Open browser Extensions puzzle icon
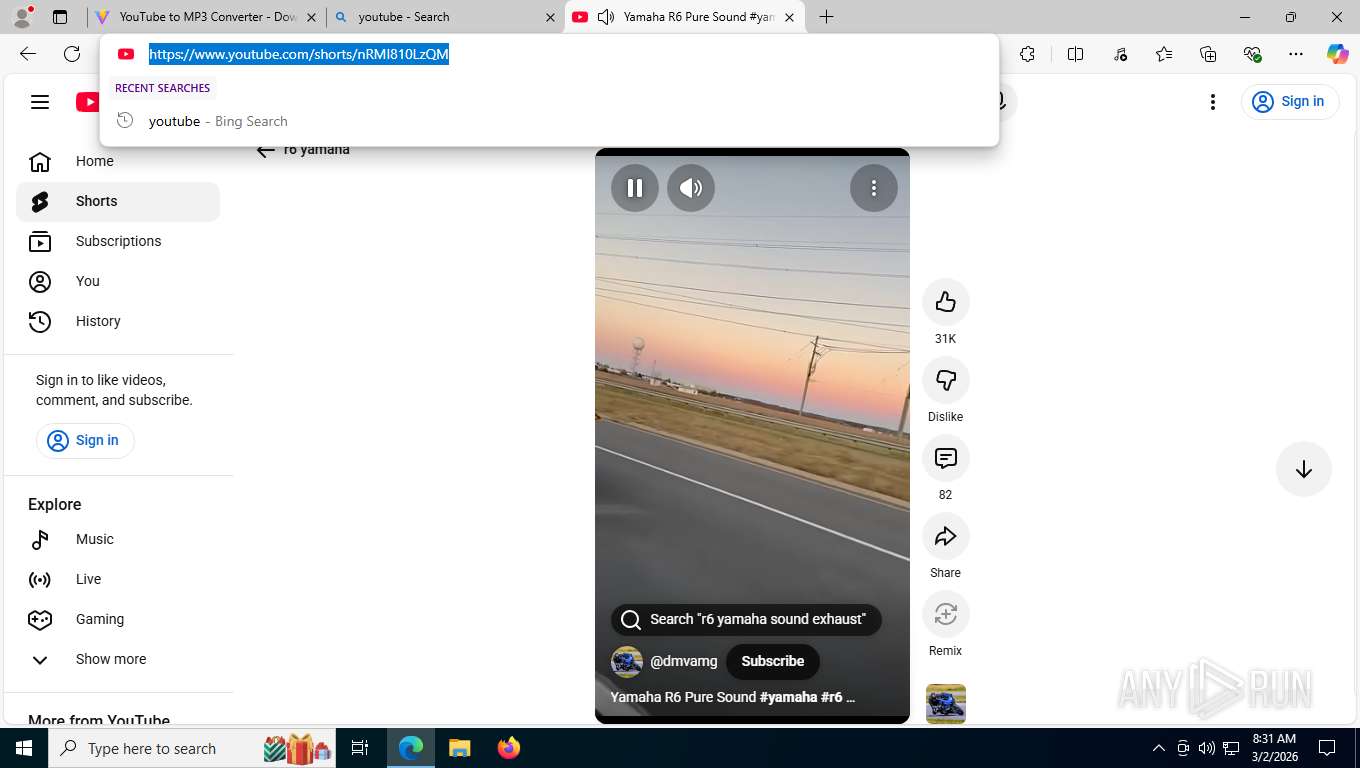This screenshot has height=768, width=1360. (1027, 54)
